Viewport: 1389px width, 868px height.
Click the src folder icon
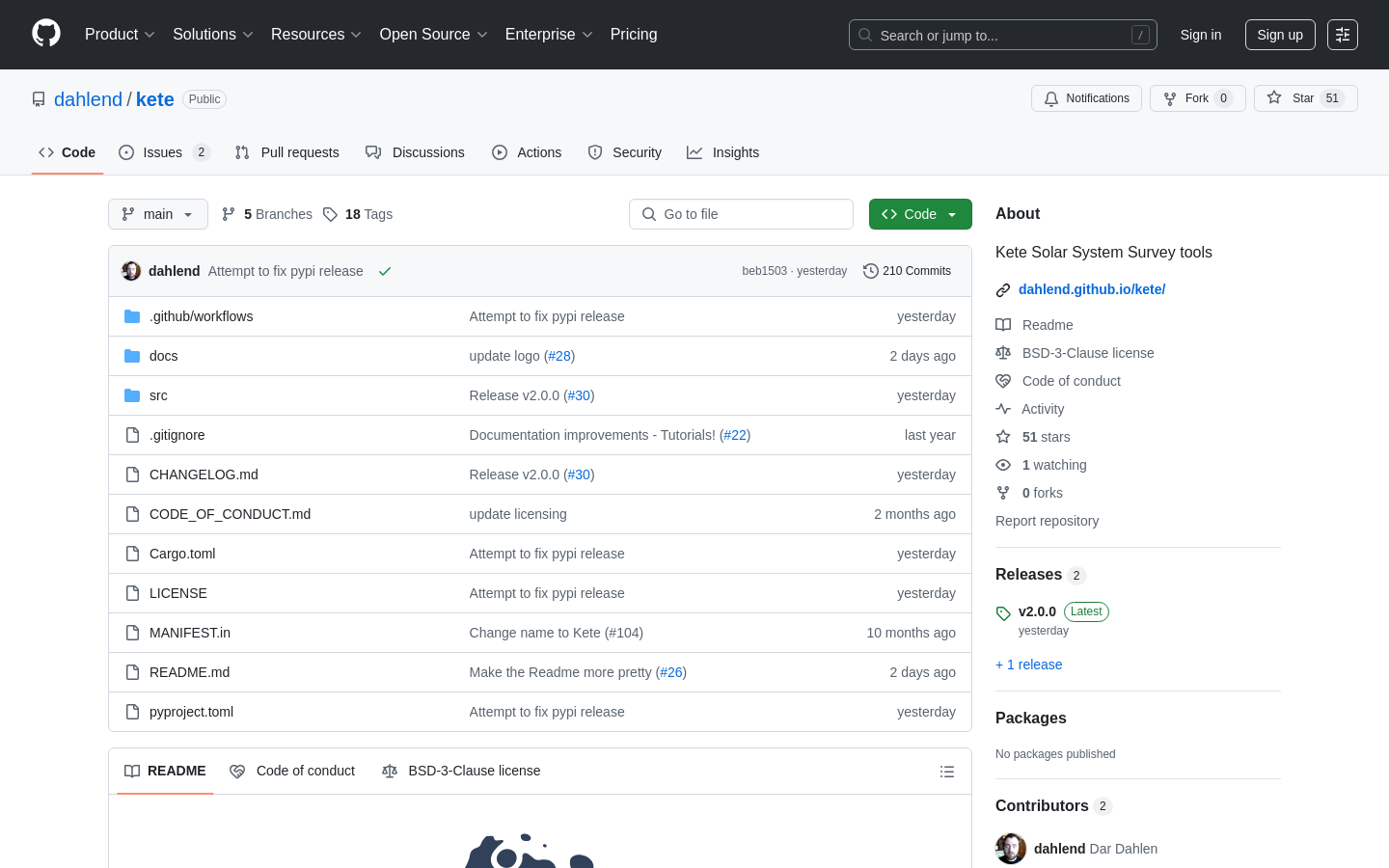point(132,395)
